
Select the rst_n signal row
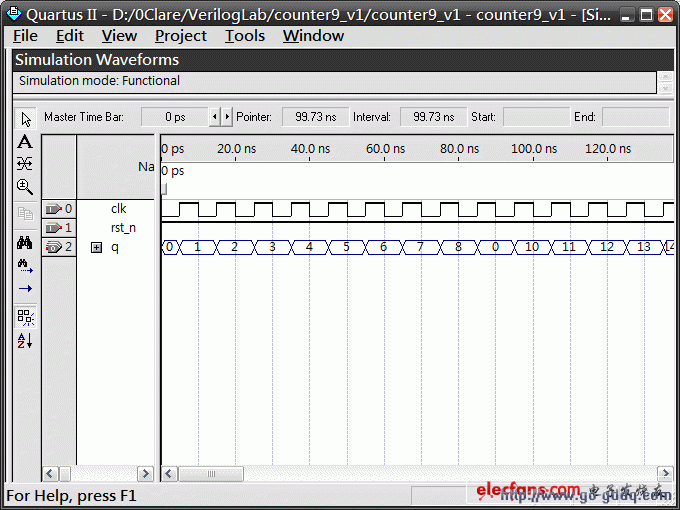coord(123,228)
